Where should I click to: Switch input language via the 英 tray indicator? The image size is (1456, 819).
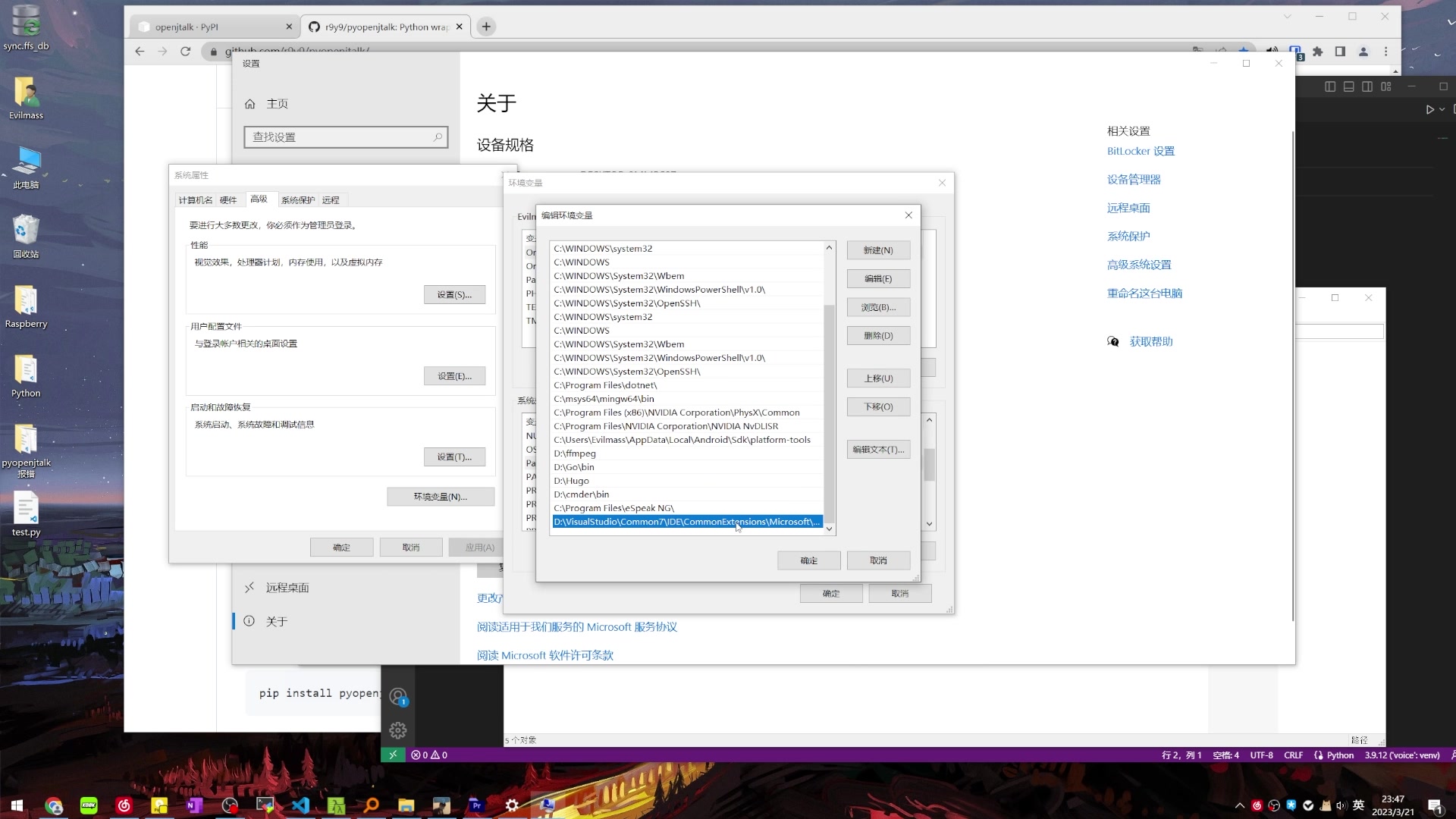(x=1358, y=805)
